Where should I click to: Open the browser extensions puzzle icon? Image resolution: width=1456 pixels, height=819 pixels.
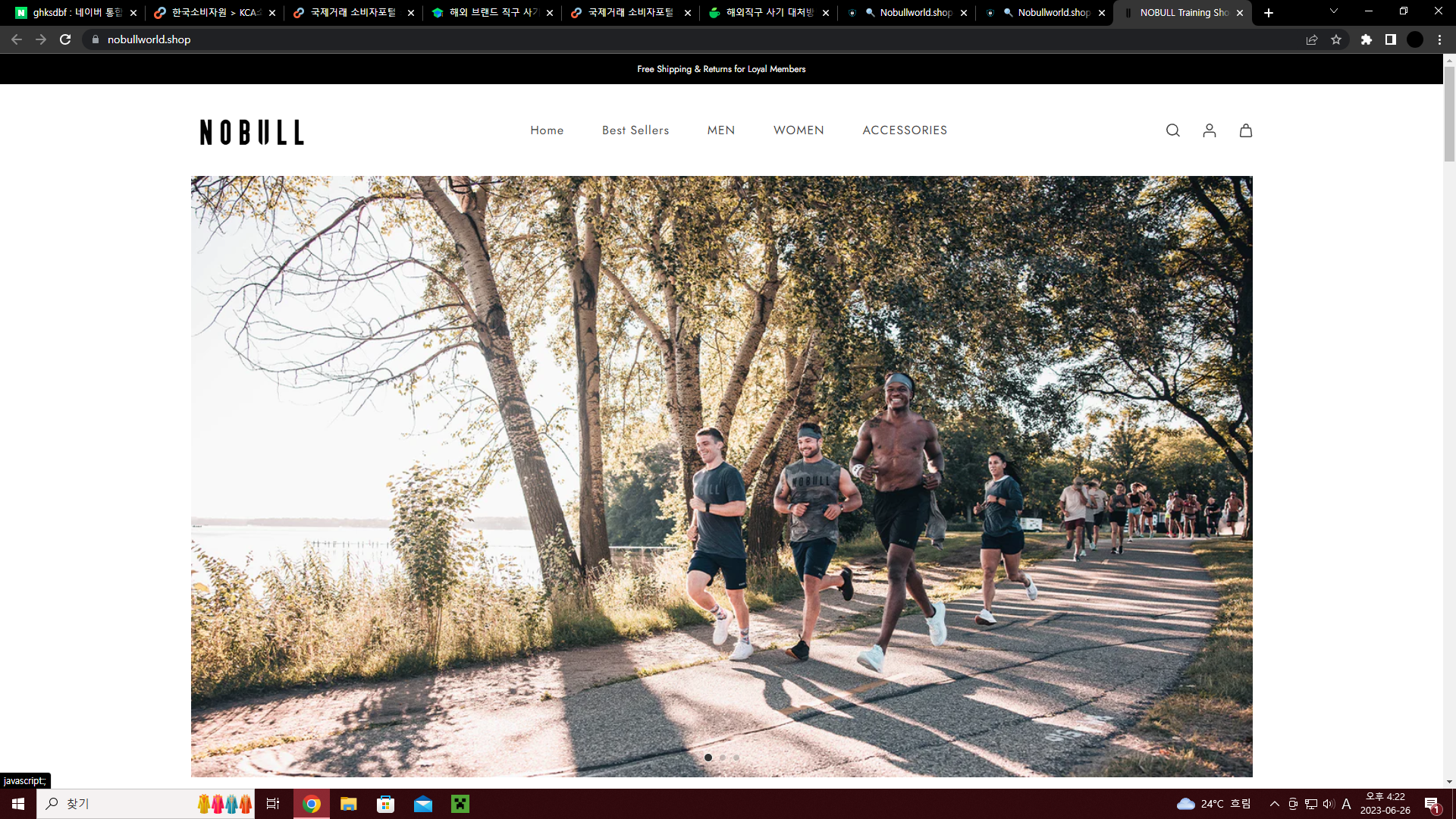tap(1367, 39)
